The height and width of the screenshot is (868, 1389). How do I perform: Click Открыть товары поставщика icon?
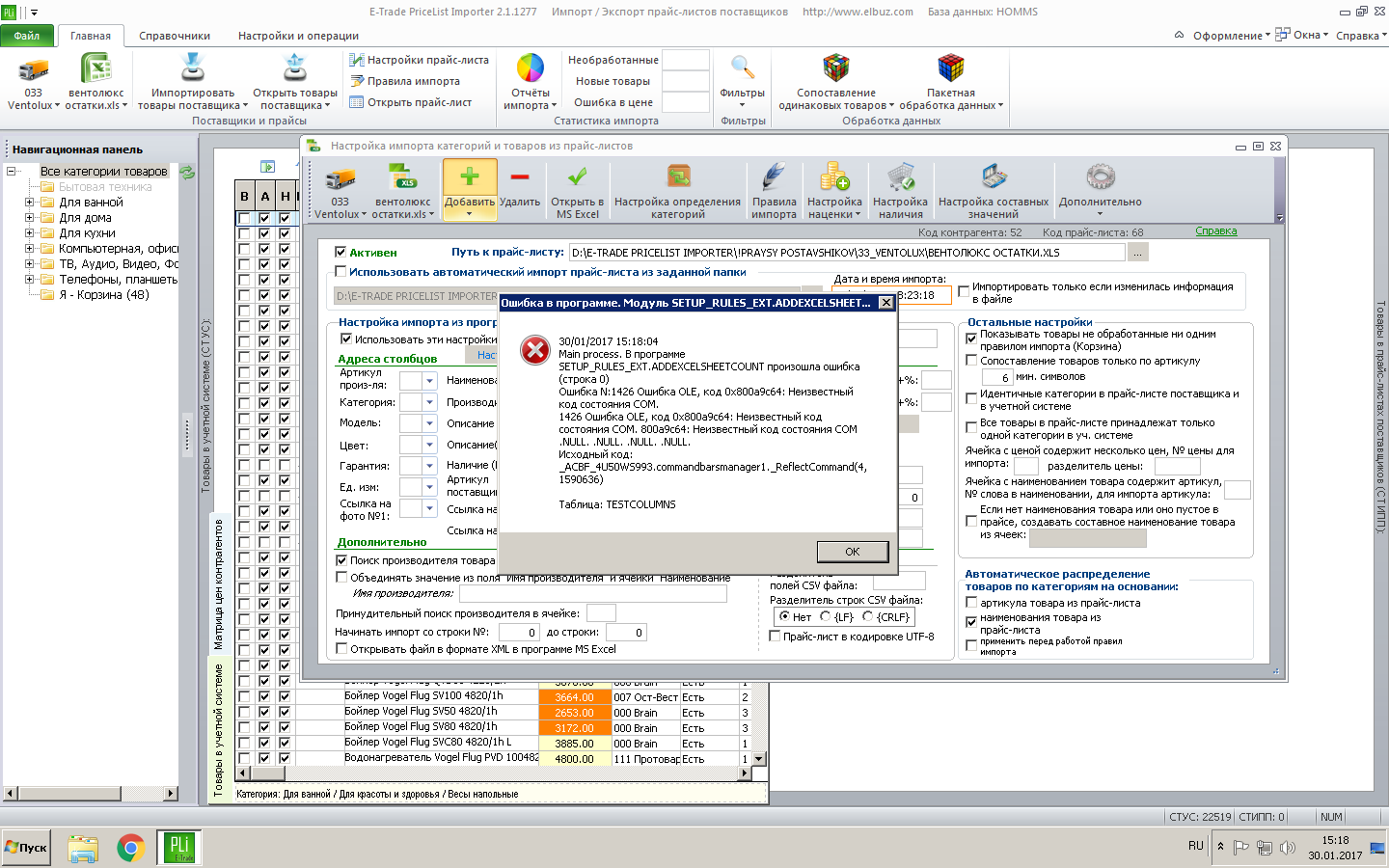295,68
